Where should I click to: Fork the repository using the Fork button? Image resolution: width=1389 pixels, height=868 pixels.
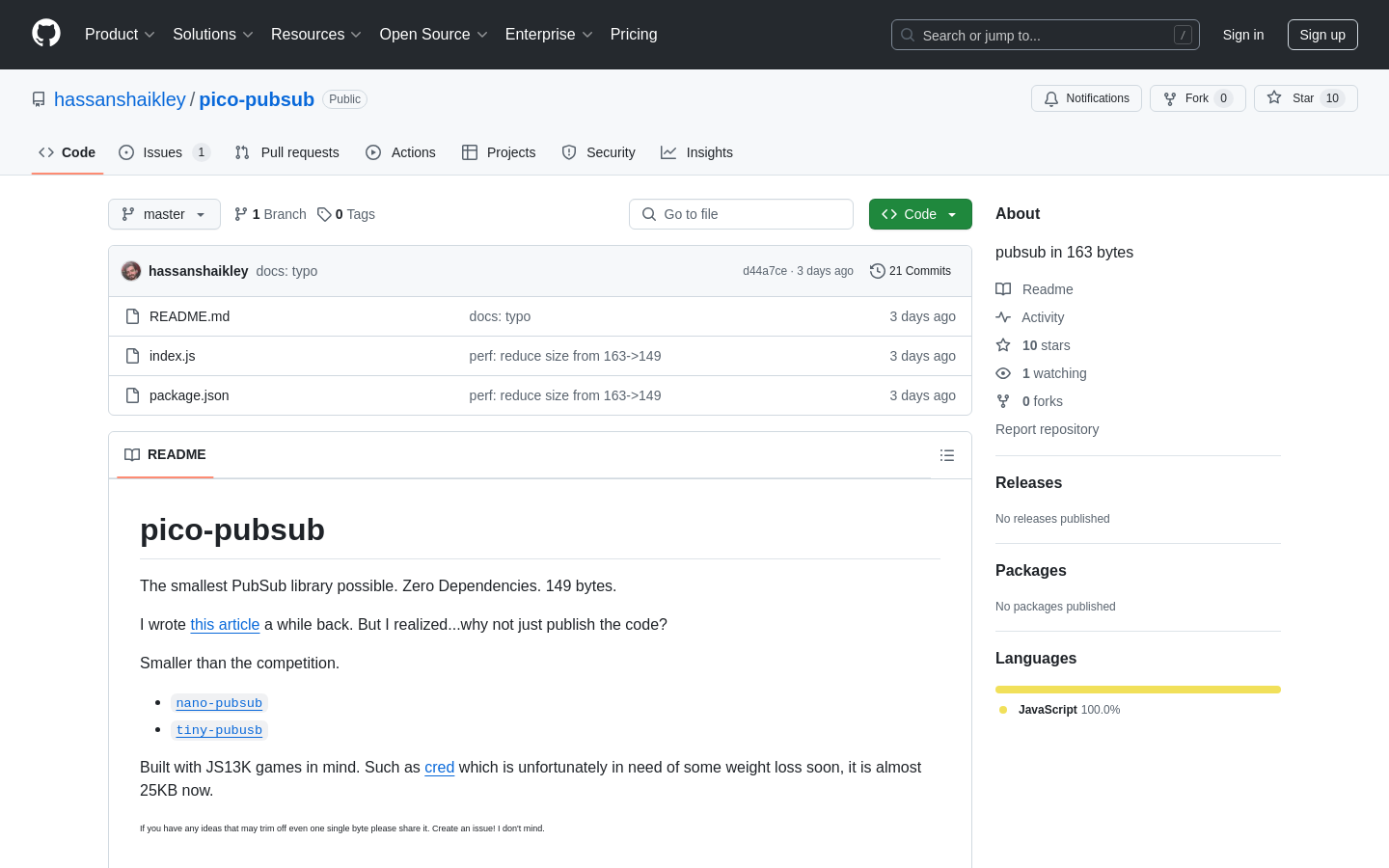tap(1197, 98)
